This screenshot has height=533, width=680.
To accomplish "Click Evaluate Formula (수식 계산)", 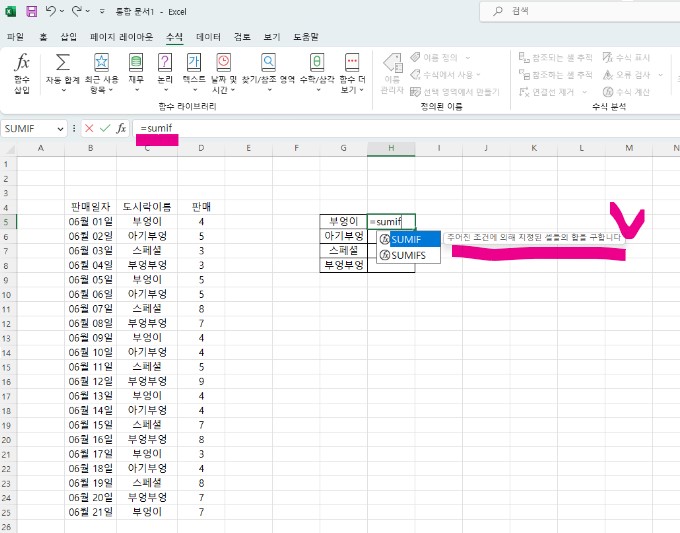I will [626, 92].
